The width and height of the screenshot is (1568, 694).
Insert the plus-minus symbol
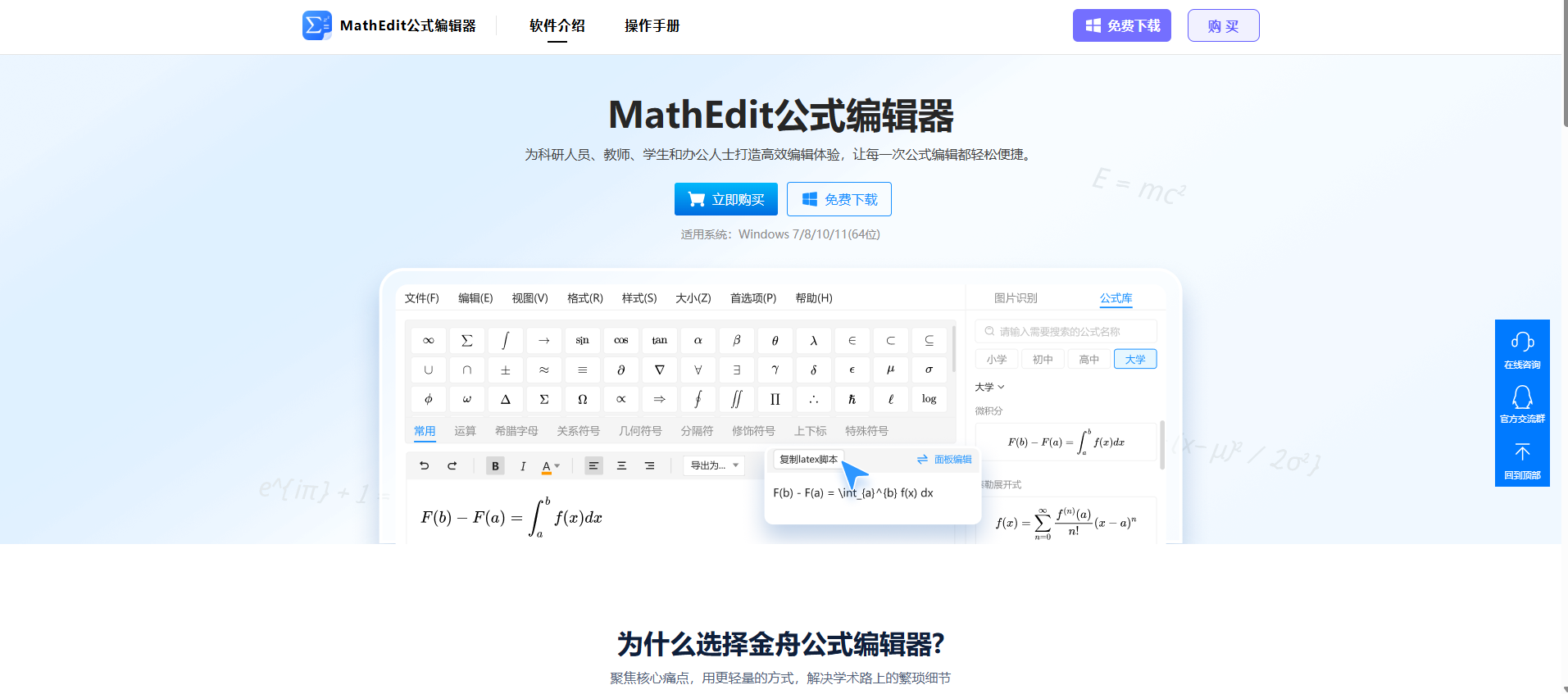[x=505, y=370]
